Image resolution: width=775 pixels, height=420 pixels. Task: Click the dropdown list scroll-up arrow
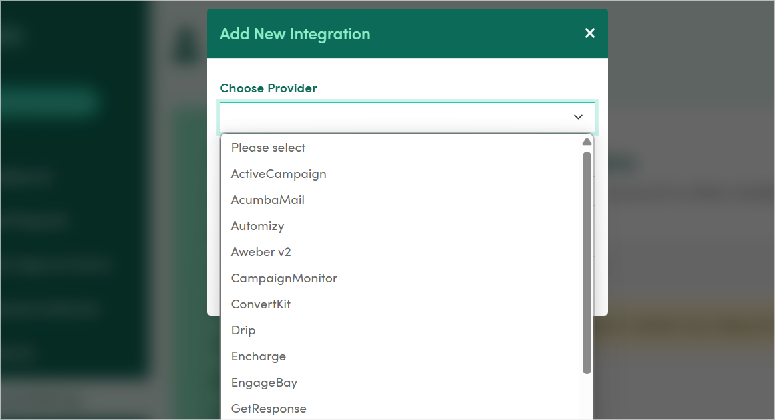tap(587, 142)
